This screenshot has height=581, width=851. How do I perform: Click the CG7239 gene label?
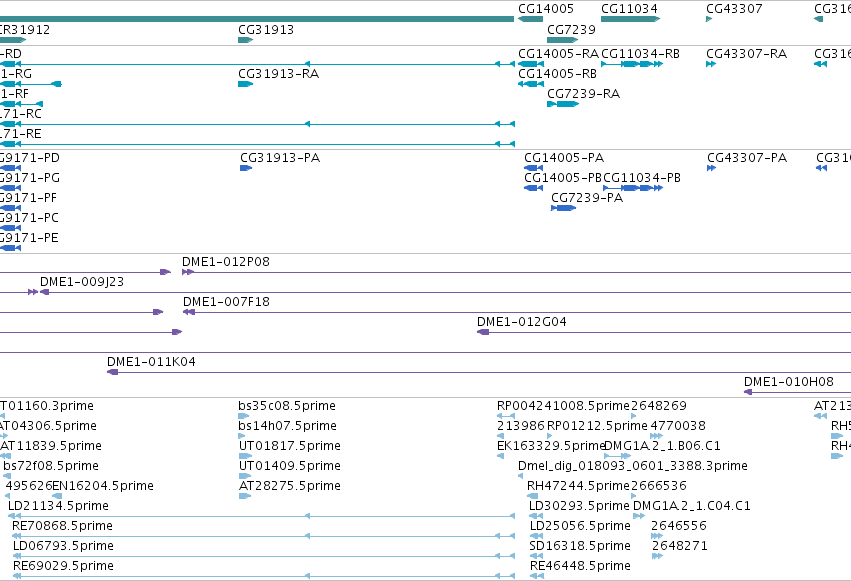pyautogui.click(x=571, y=29)
